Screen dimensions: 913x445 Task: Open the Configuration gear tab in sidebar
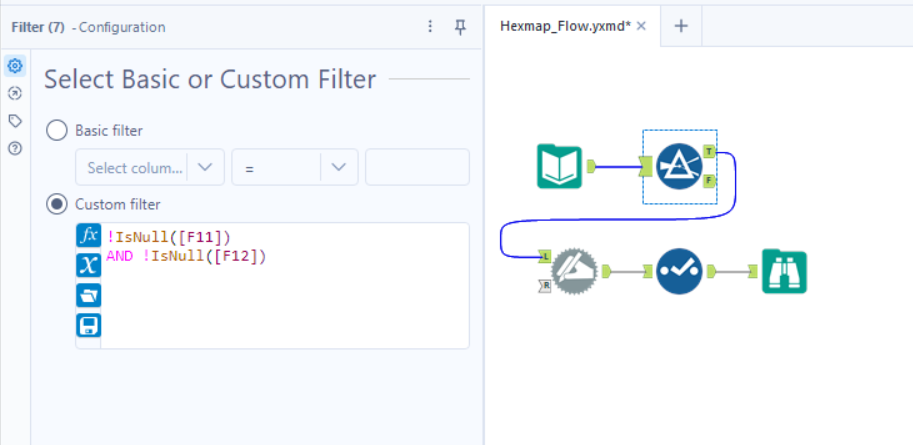(x=15, y=66)
